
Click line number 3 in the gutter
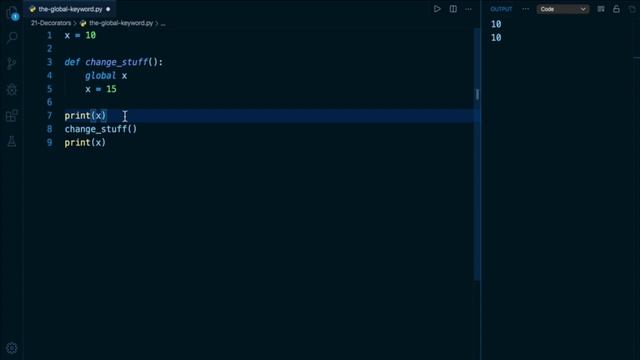(49, 62)
